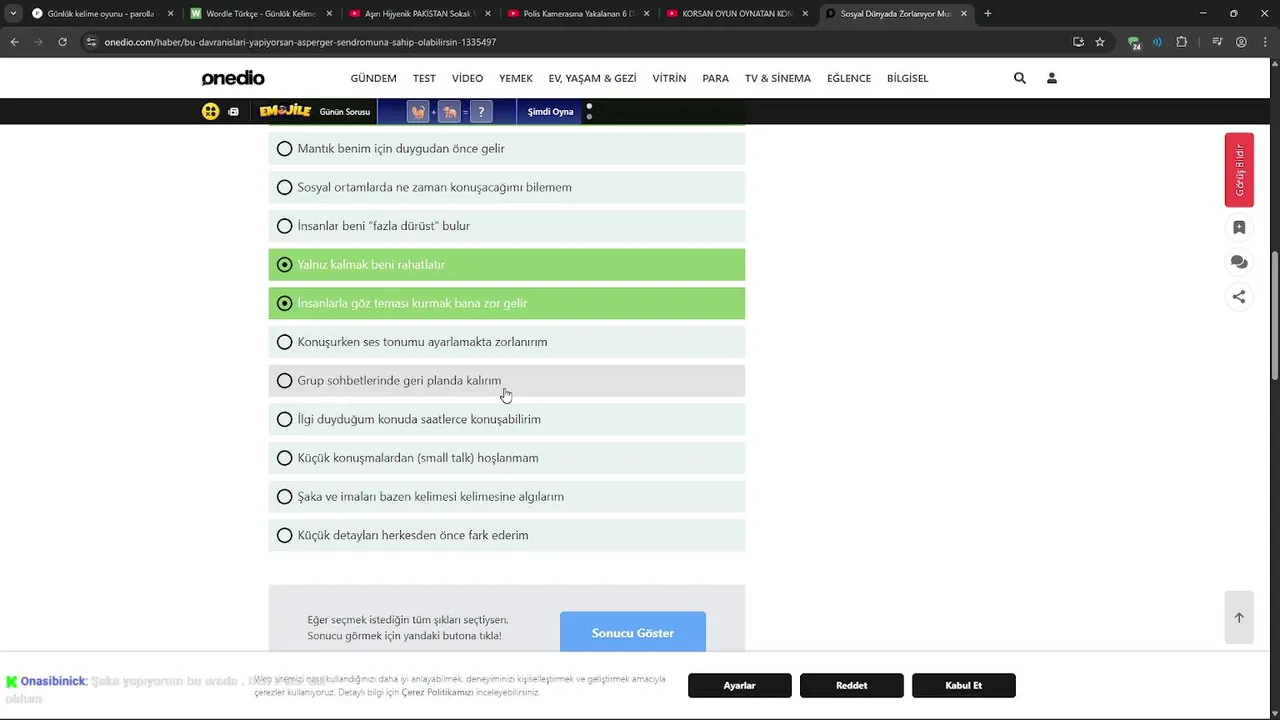Switch to 'Aşırı Hijyenik PAKİSTAN Sokak' tab

point(418,14)
